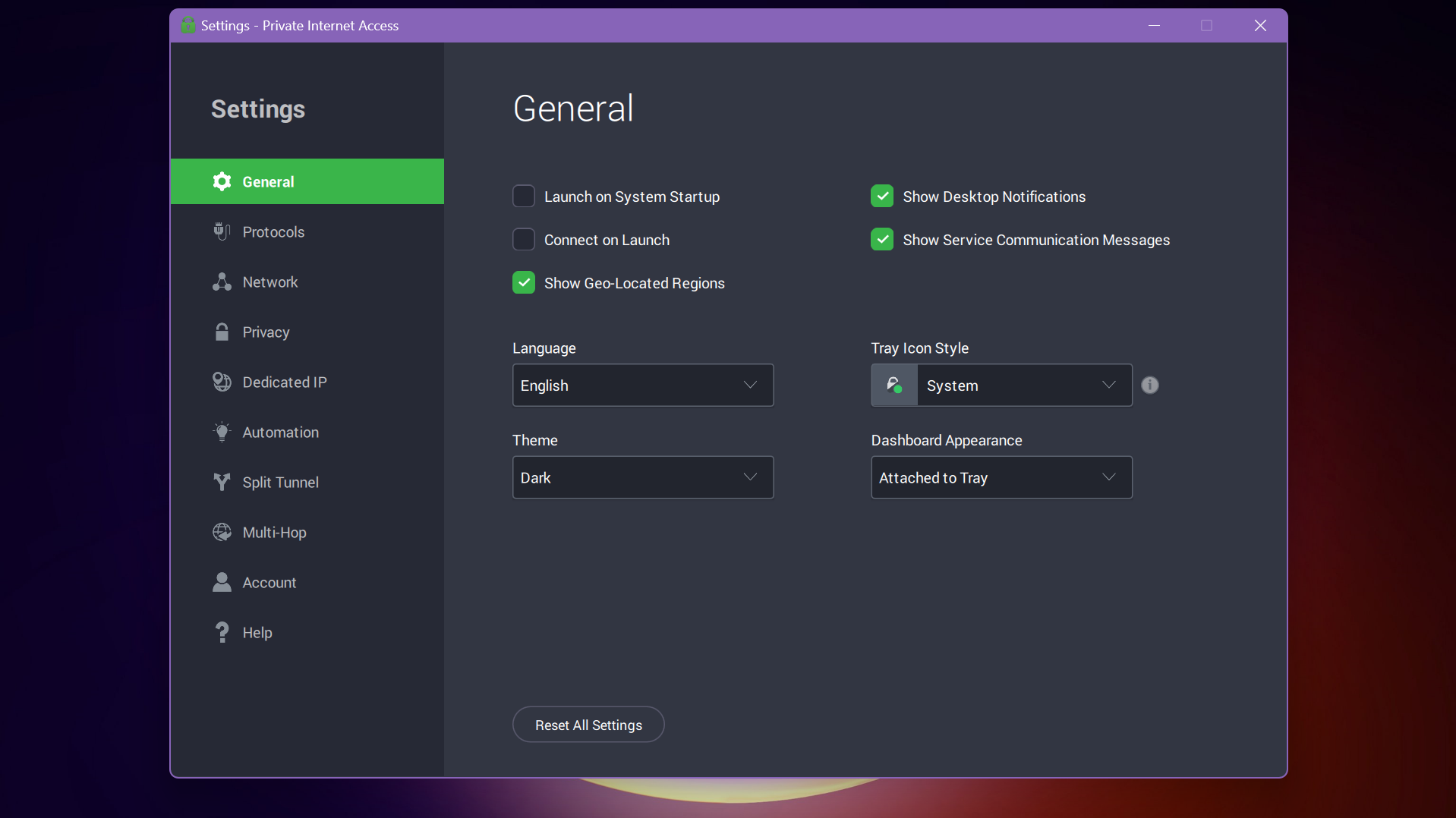Click the Multi-Hop globe icon
This screenshot has width=1456, height=818.
[x=222, y=532]
